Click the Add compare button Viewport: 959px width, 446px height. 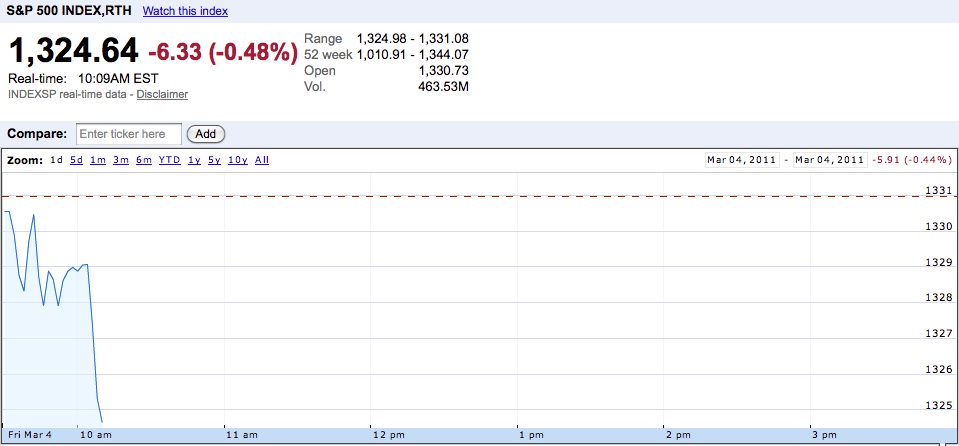(206, 133)
